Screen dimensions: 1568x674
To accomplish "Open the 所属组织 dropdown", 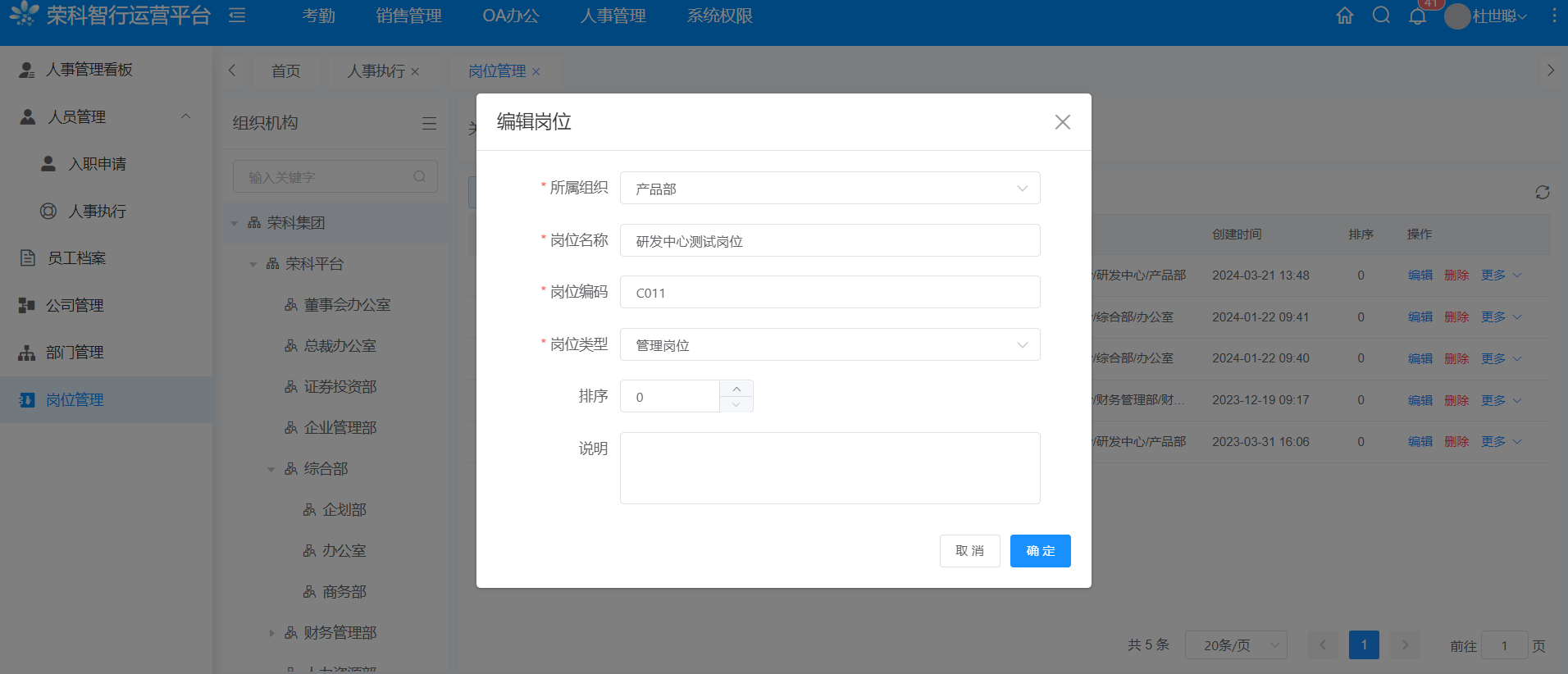I will [829, 189].
